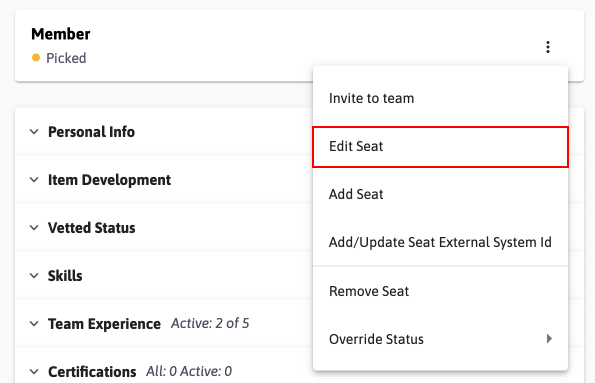Choose Add/Update Seat External System Id
The image size is (595, 383).
pyautogui.click(x=440, y=242)
